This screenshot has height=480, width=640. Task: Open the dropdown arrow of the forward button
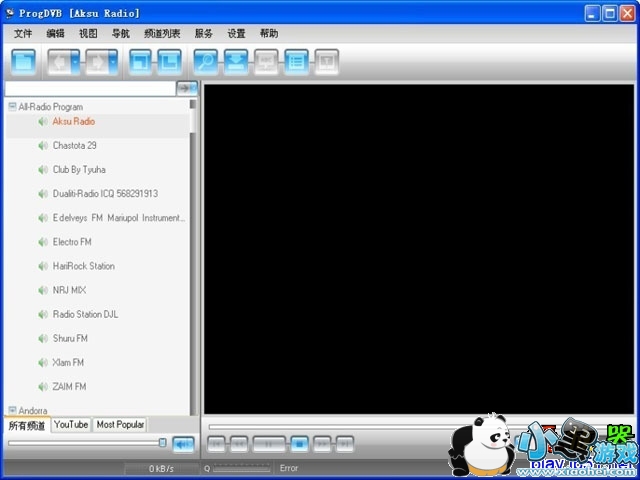click(114, 62)
